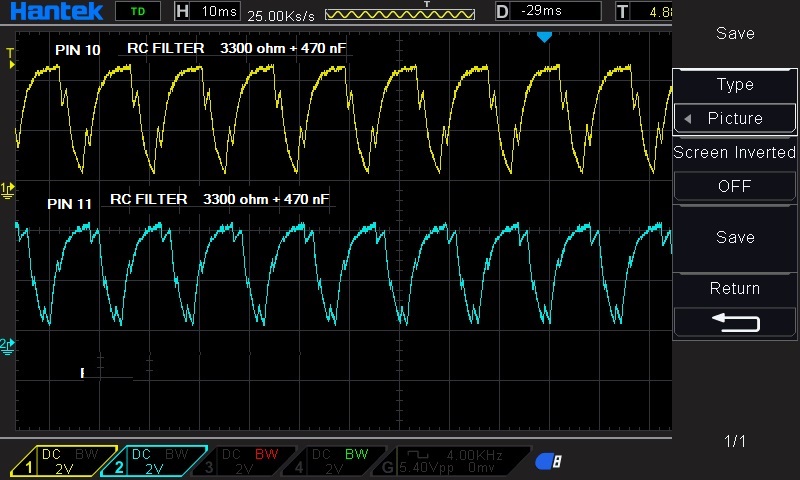This screenshot has width=800, height=480.
Task: Select the D delay icon
Action: click(x=502, y=11)
